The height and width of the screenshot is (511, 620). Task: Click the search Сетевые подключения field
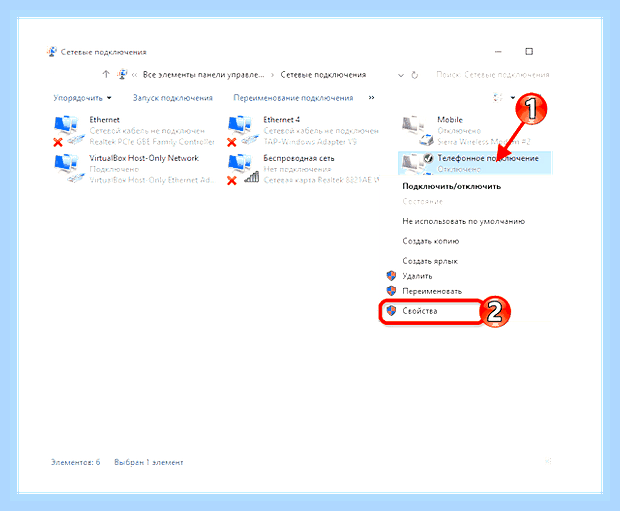493,75
